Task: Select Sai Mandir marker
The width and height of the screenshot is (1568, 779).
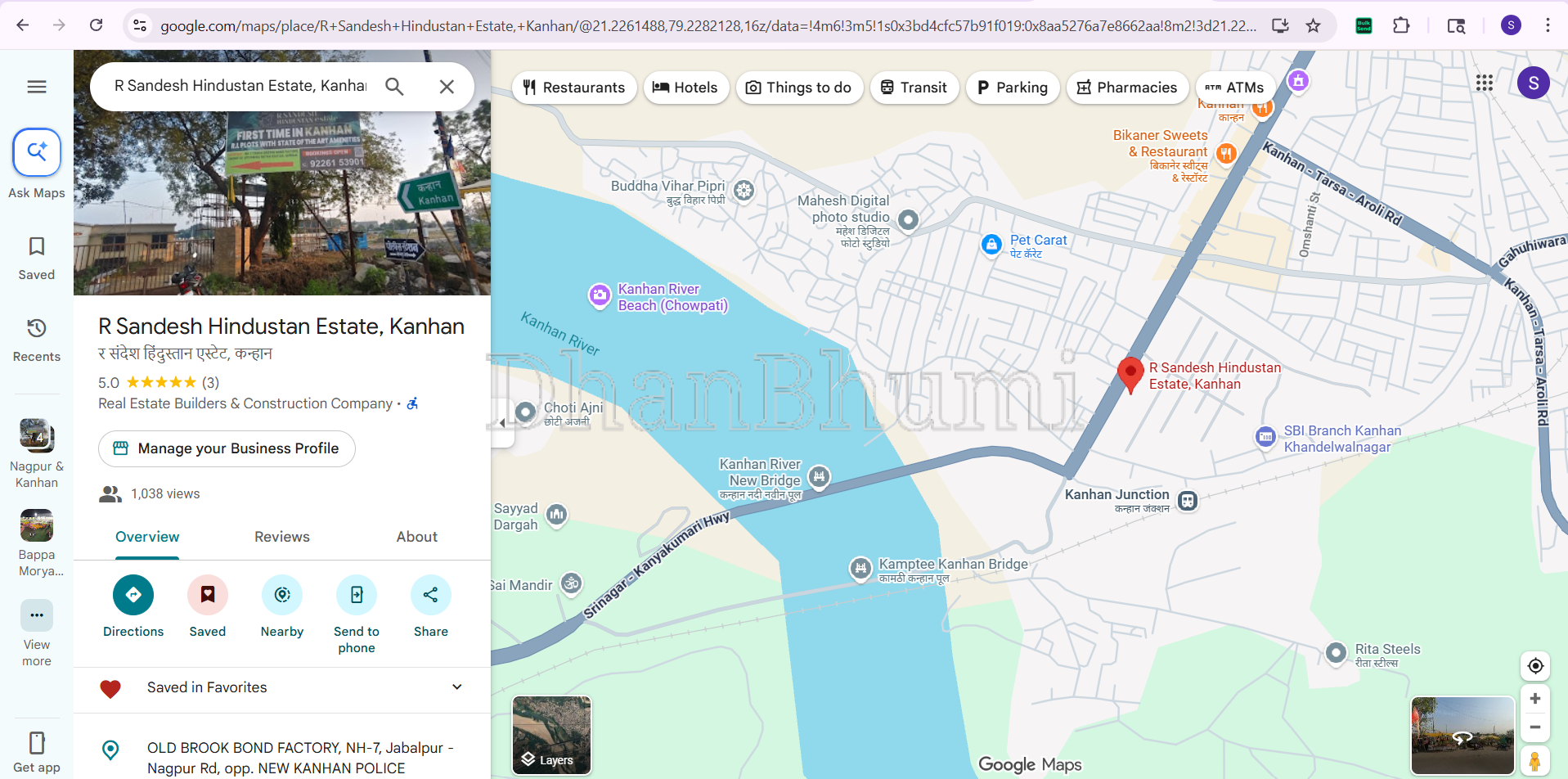Action: [572, 583]
